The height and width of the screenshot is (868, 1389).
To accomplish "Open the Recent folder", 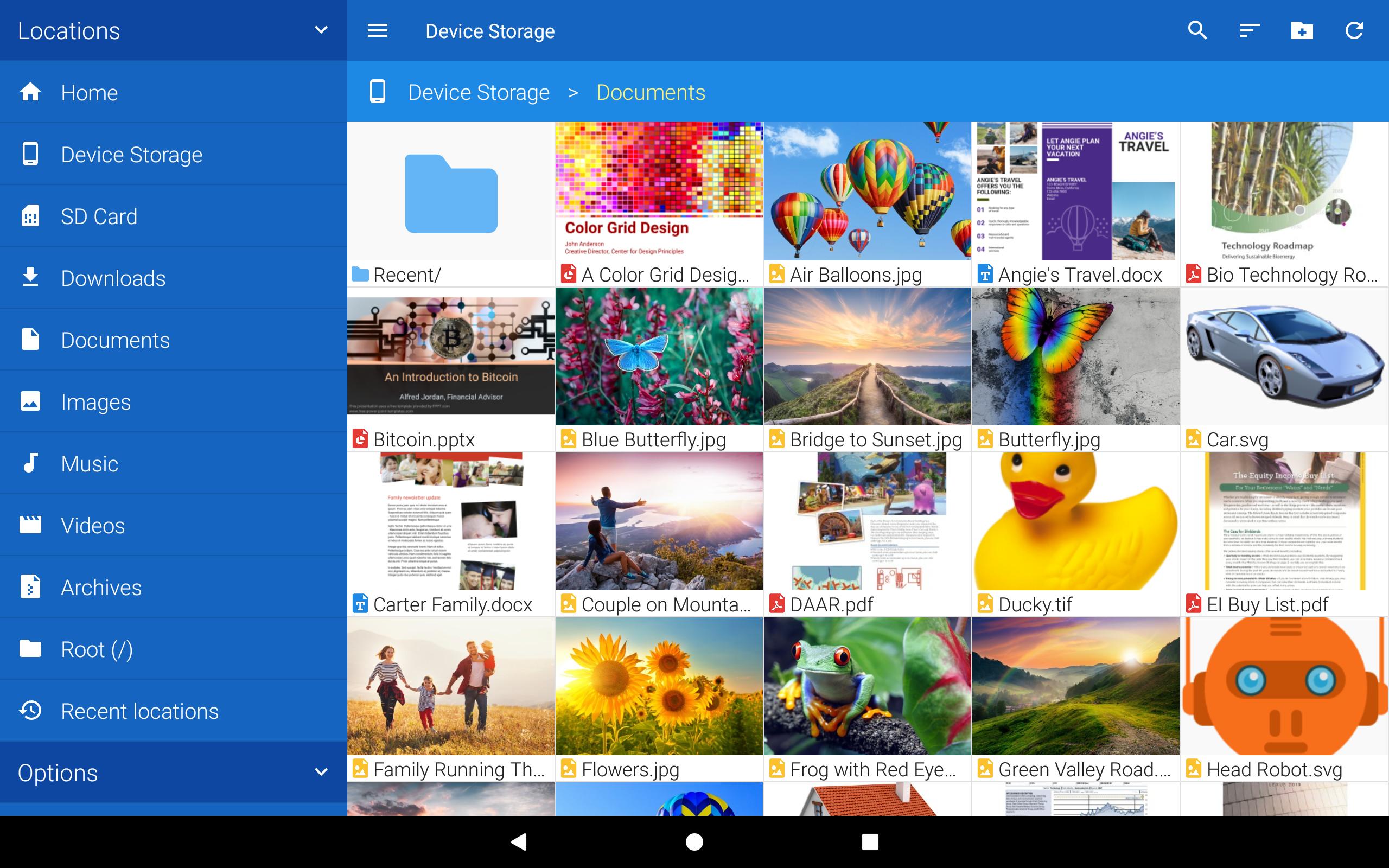I will pyautogui.click(x=450, y=204).
